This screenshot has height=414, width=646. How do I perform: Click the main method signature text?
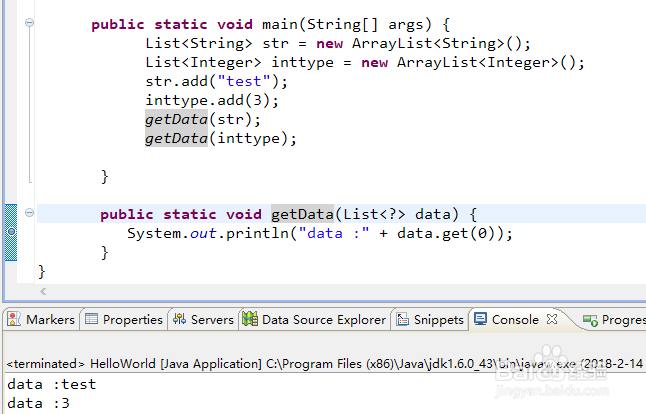271,24
